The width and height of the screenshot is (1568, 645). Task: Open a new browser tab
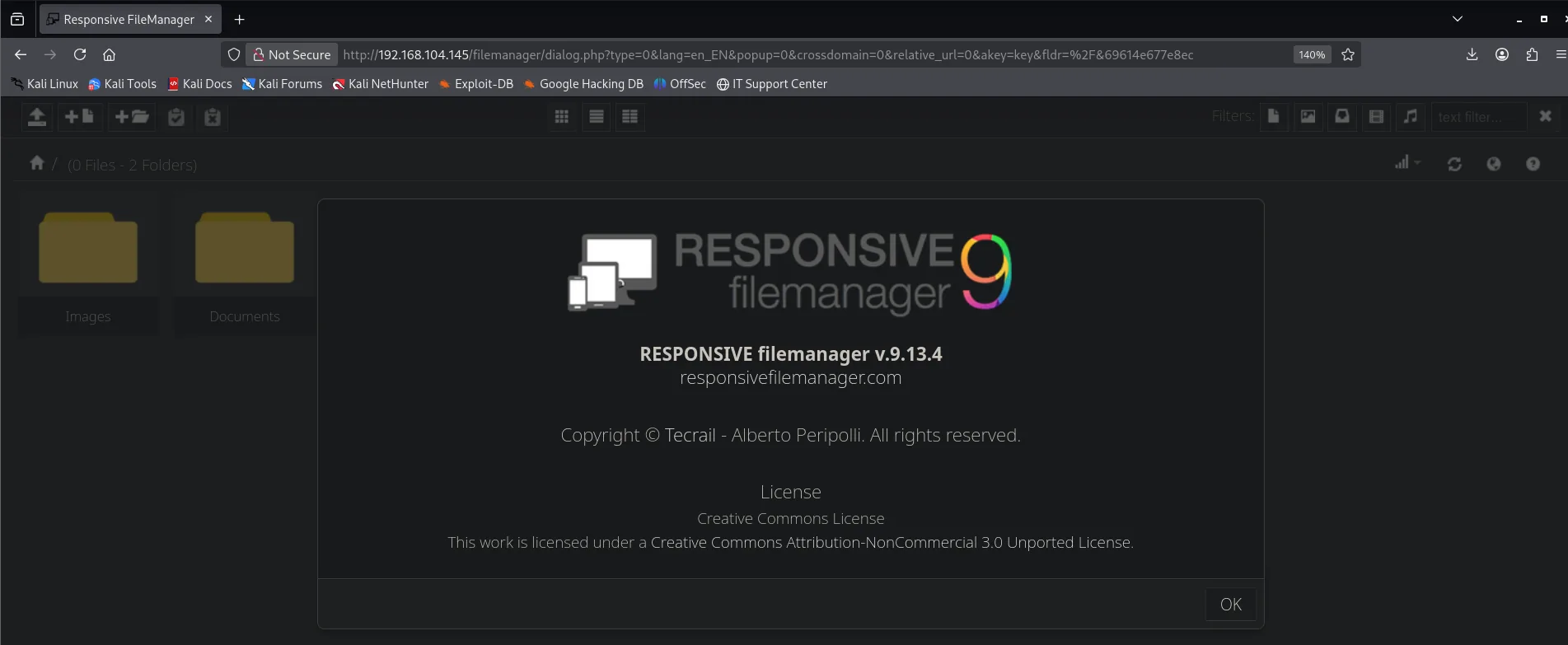click(x=240, y=19)
